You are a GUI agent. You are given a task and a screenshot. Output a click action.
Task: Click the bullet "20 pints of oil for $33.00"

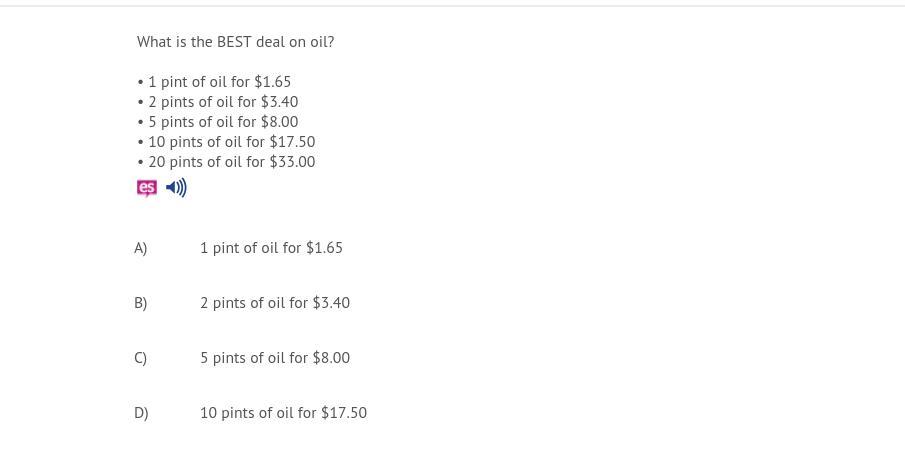pyautogui.click(x=231, y=162)
